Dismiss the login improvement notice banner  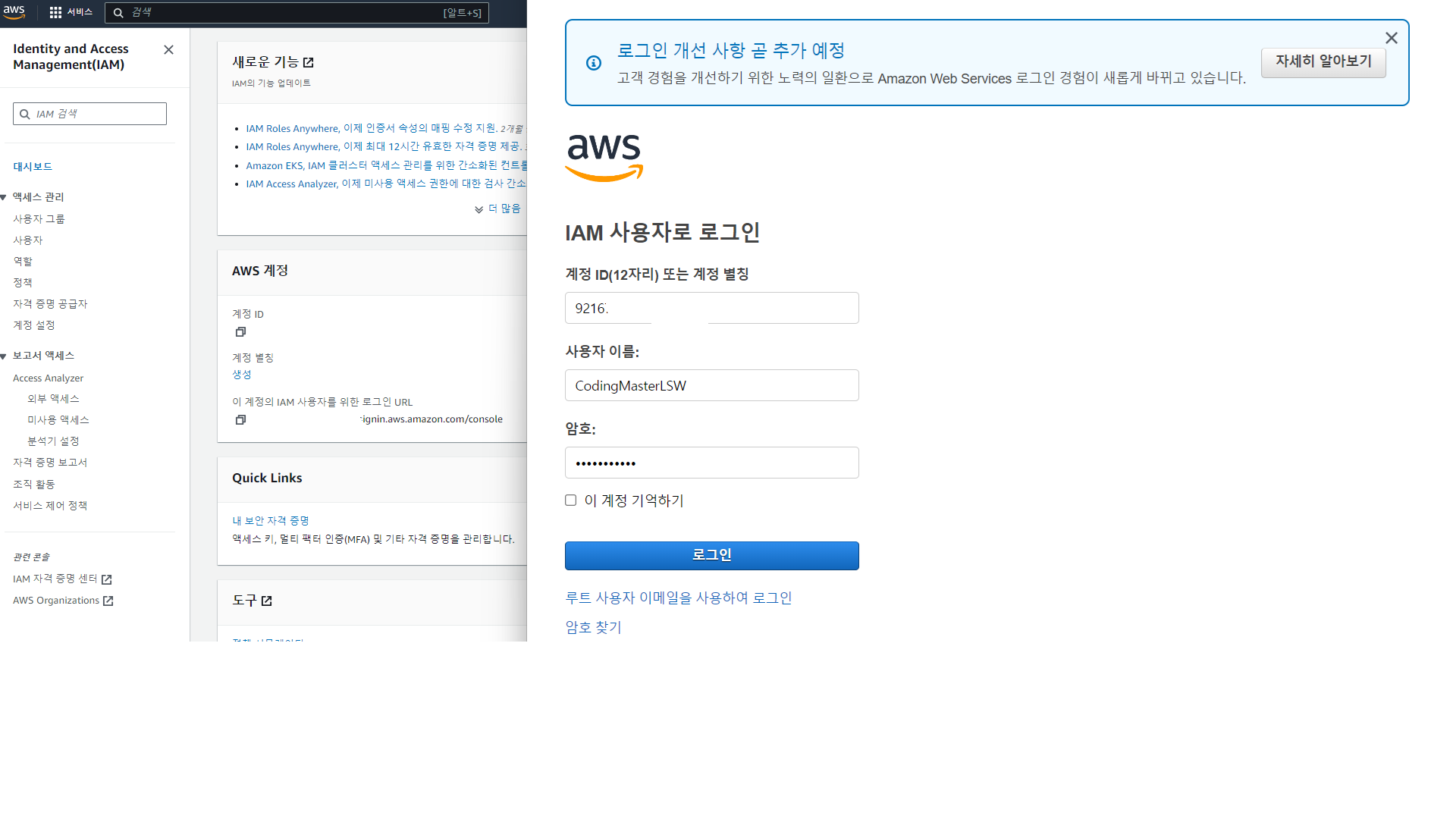click(x=1391, y=38)
